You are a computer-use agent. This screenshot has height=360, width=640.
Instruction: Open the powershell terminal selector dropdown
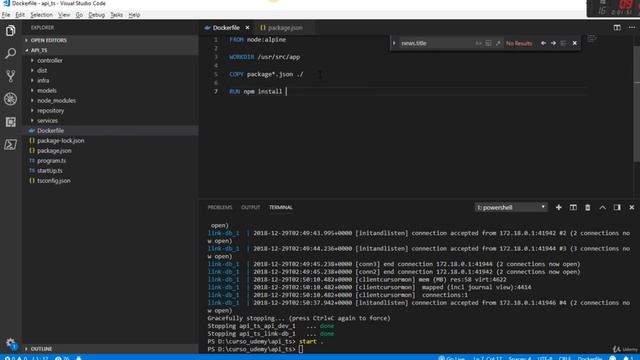511,207
